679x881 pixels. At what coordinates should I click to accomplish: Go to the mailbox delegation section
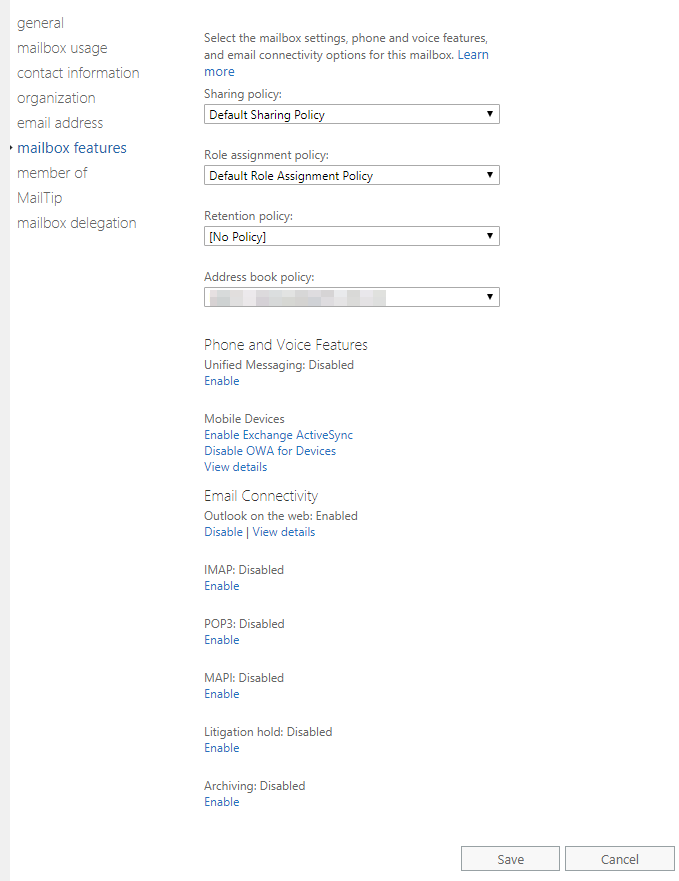tap(77, 223)
